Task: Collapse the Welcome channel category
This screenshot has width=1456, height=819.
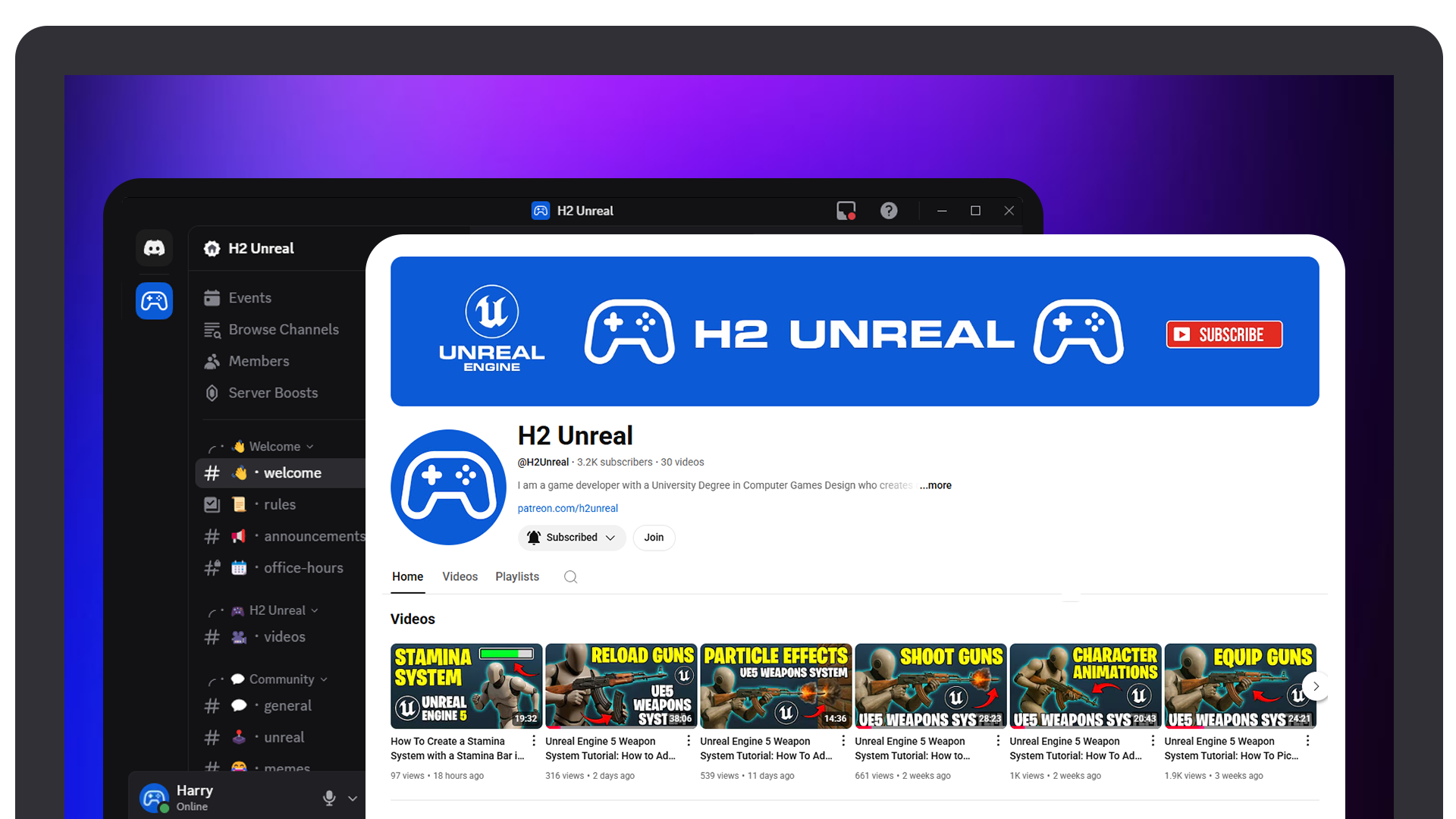Action: pyautogui.click(x=274, y=447)
